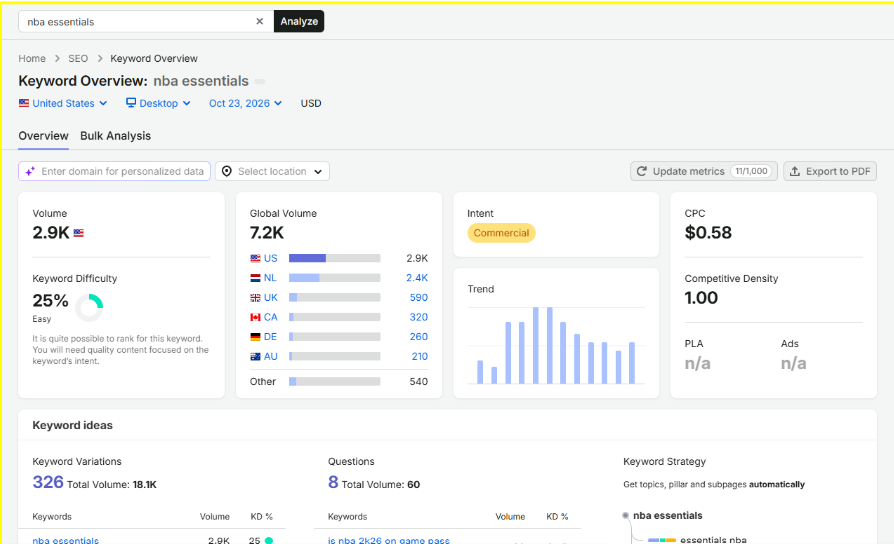Click the 260 volume value for DE
Screen dimensions: 894x544
418,336
